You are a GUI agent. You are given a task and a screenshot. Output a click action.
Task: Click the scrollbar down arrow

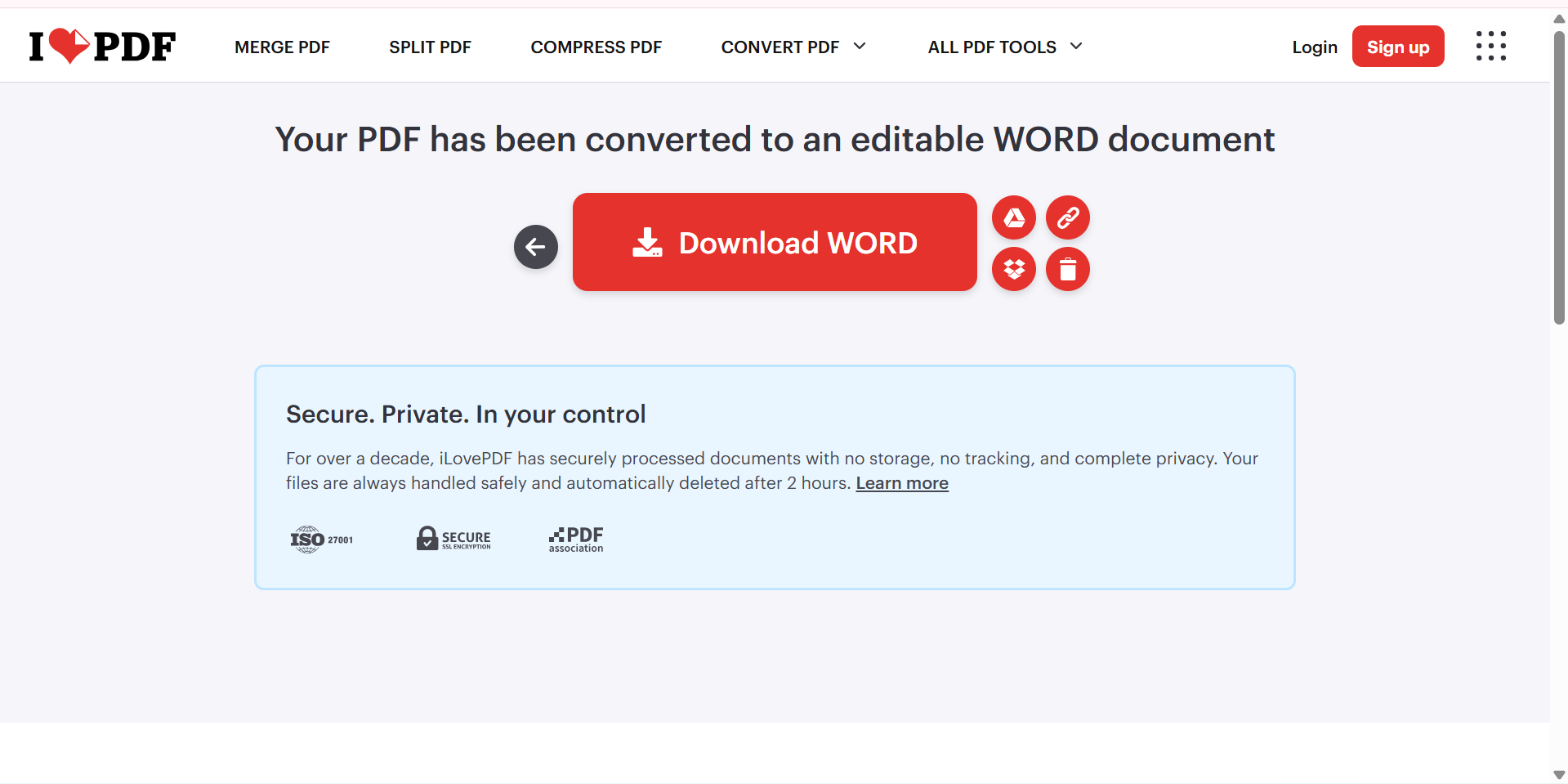1559,775
